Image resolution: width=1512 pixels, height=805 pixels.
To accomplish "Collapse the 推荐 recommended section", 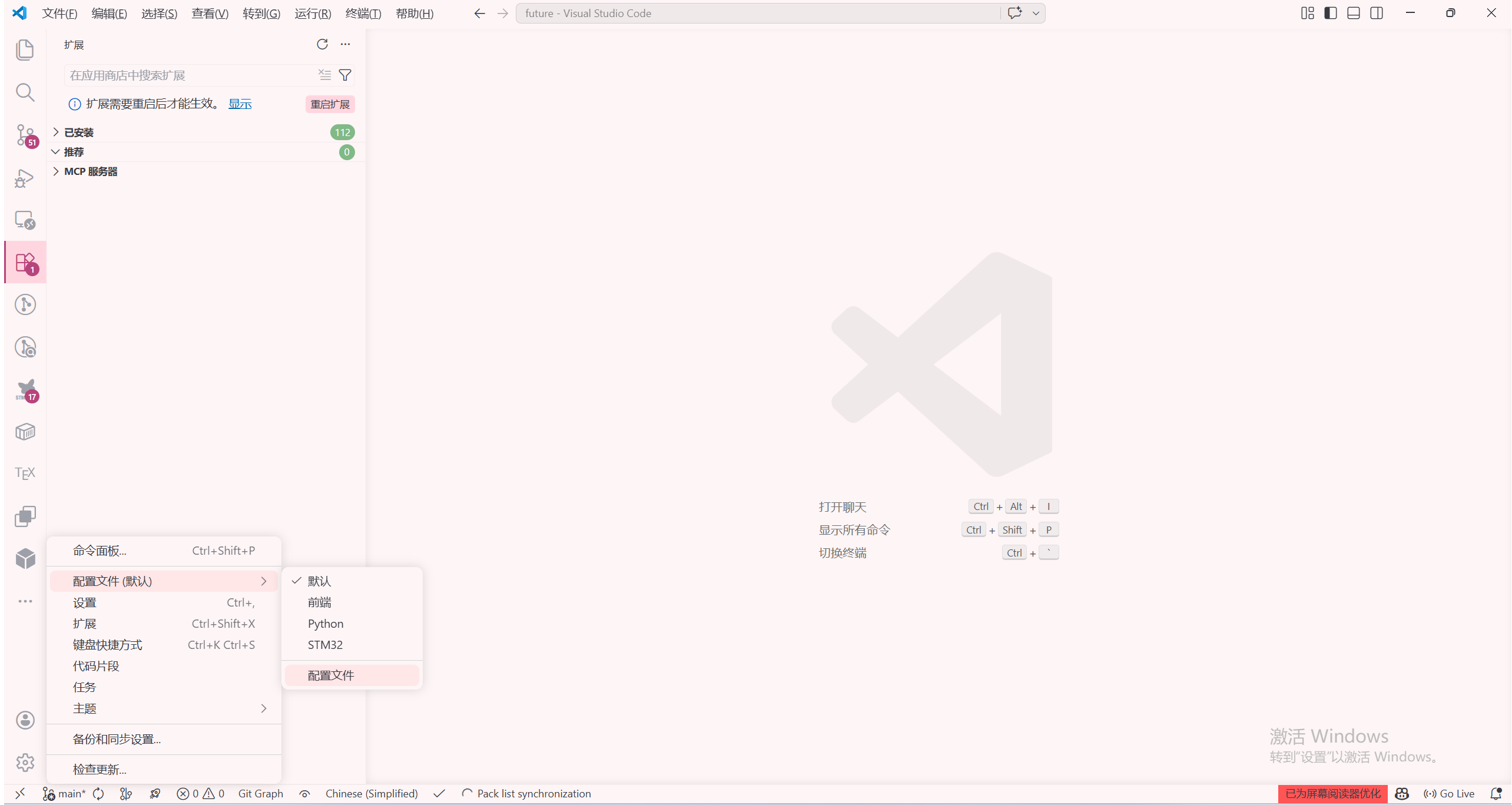I will [x=74, y=152].
